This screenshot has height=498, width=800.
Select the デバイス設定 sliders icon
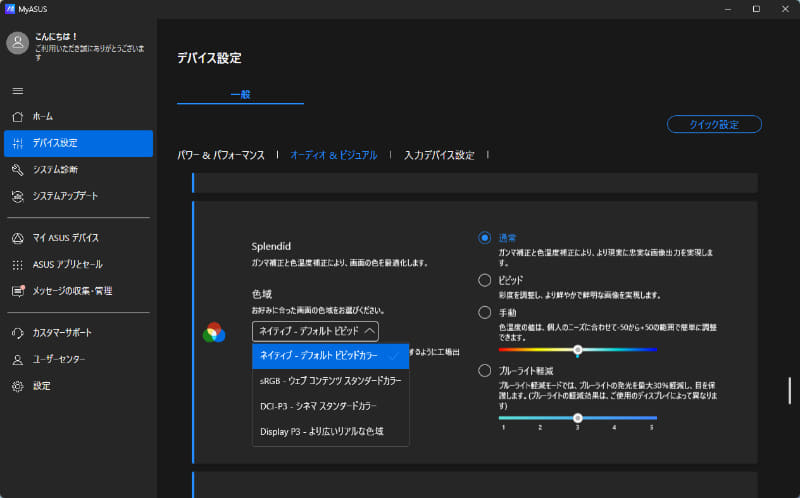pos(17,143)
